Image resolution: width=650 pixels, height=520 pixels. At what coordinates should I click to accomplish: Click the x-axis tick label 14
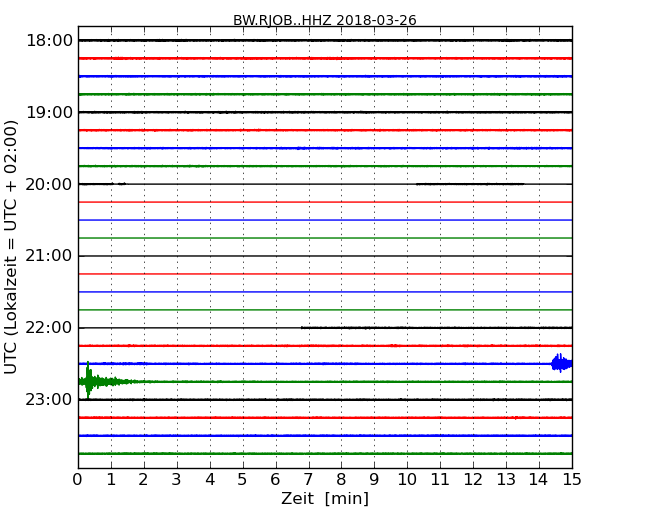[539, 480]
